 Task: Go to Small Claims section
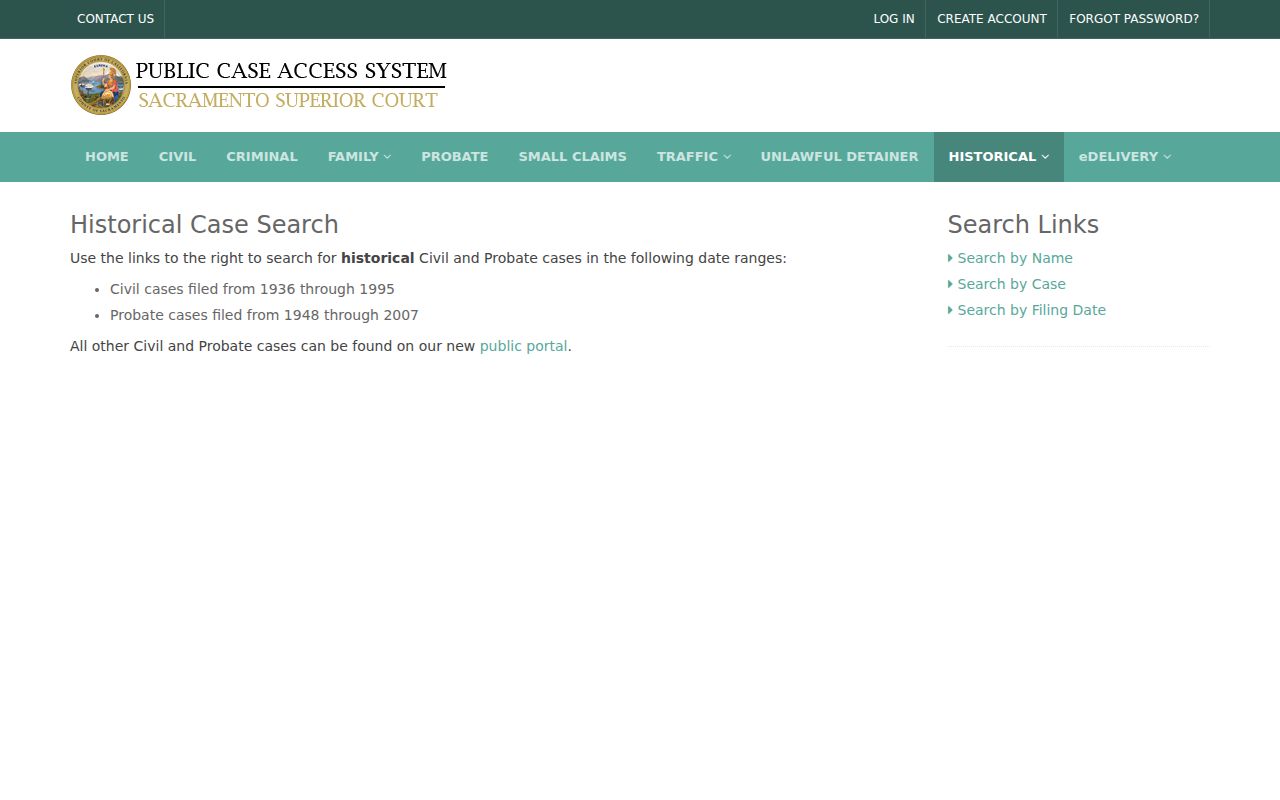tap(572, 157)
